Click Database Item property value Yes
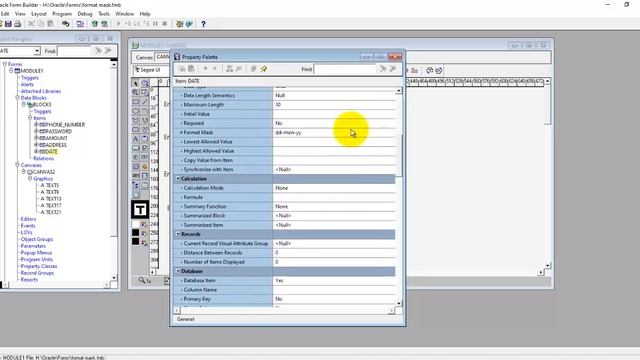Screen dimensions: 640x360 (x=334, y=281)
